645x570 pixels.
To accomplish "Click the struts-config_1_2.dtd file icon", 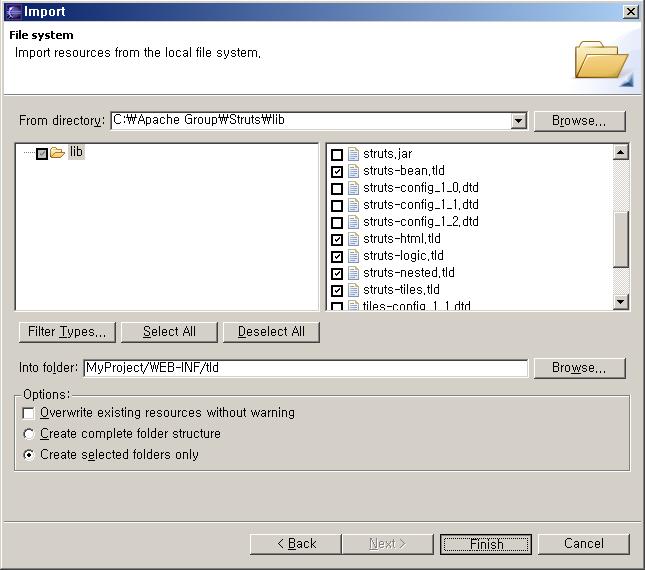I will [x=353, y=222].
